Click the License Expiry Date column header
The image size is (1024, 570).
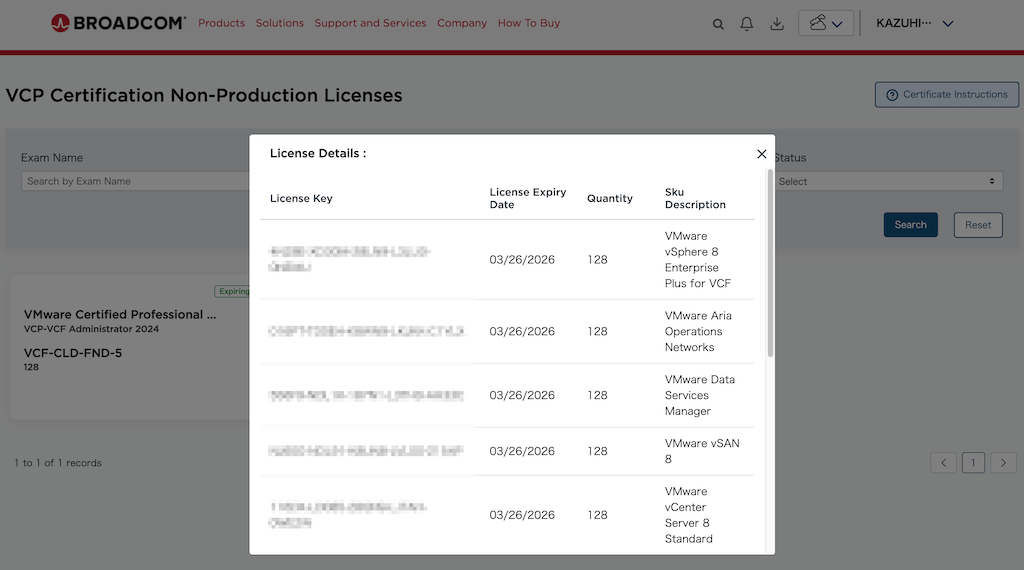click(528, 198)
